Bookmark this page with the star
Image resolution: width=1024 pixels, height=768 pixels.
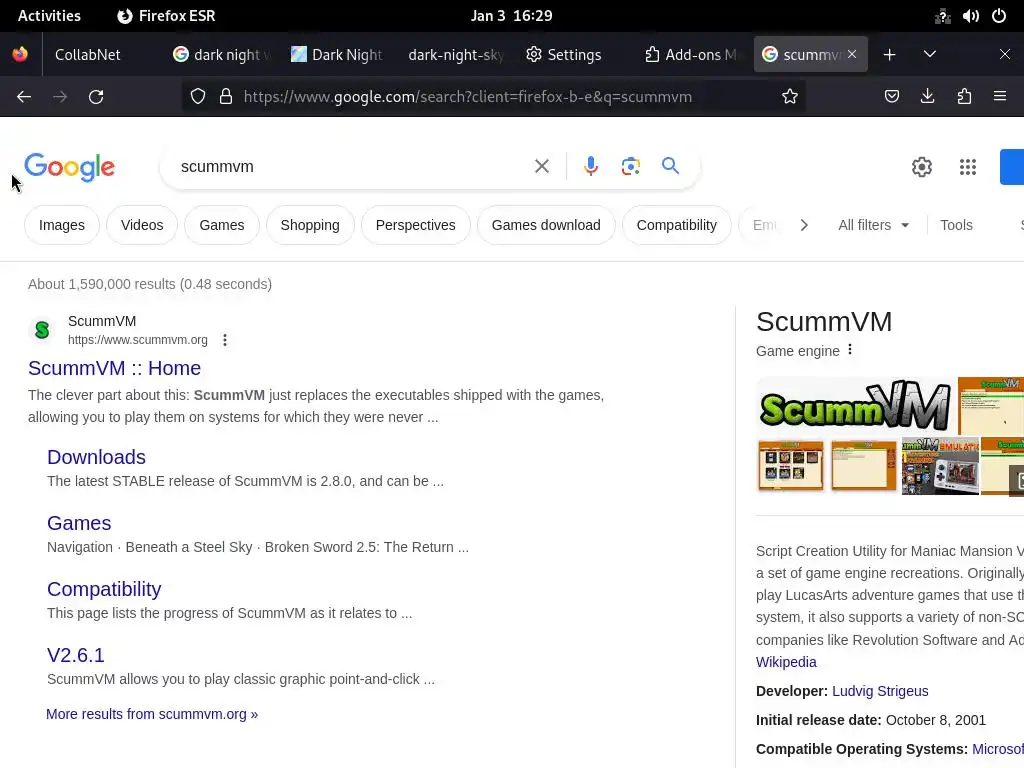[790, 97]
